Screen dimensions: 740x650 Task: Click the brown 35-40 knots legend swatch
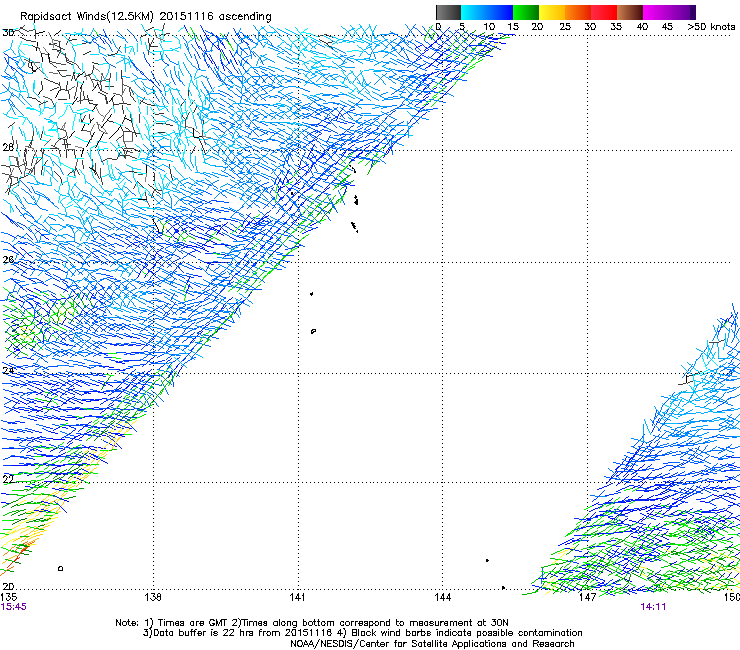tap(630, 12)
